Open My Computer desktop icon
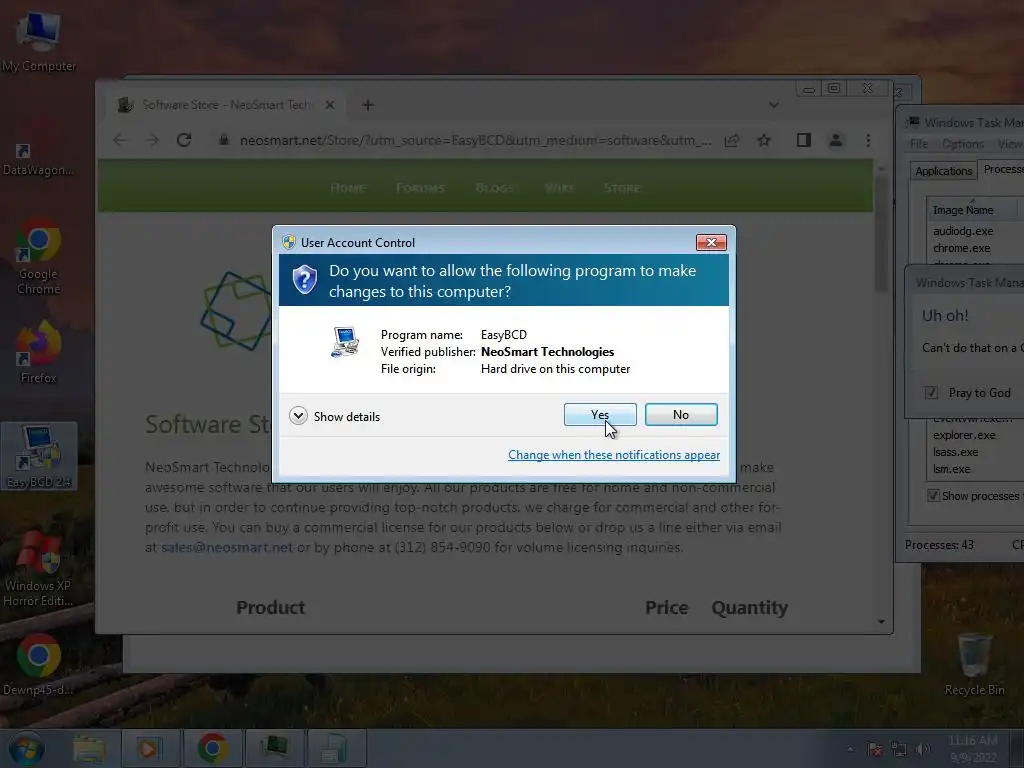The height and width of the screenshot is (768, 1024). pos(38,41)
